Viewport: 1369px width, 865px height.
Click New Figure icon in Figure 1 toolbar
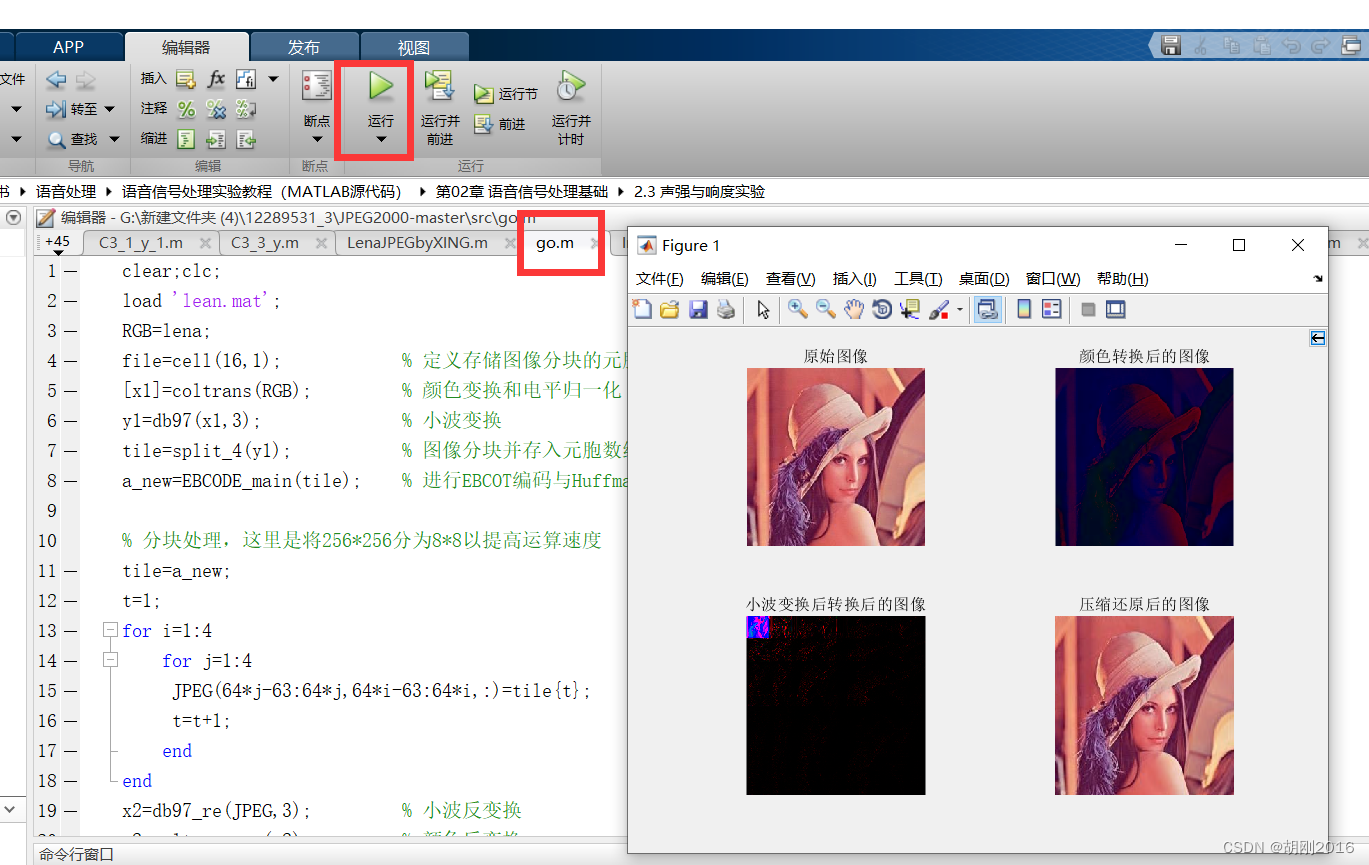(x=642, y=310)
